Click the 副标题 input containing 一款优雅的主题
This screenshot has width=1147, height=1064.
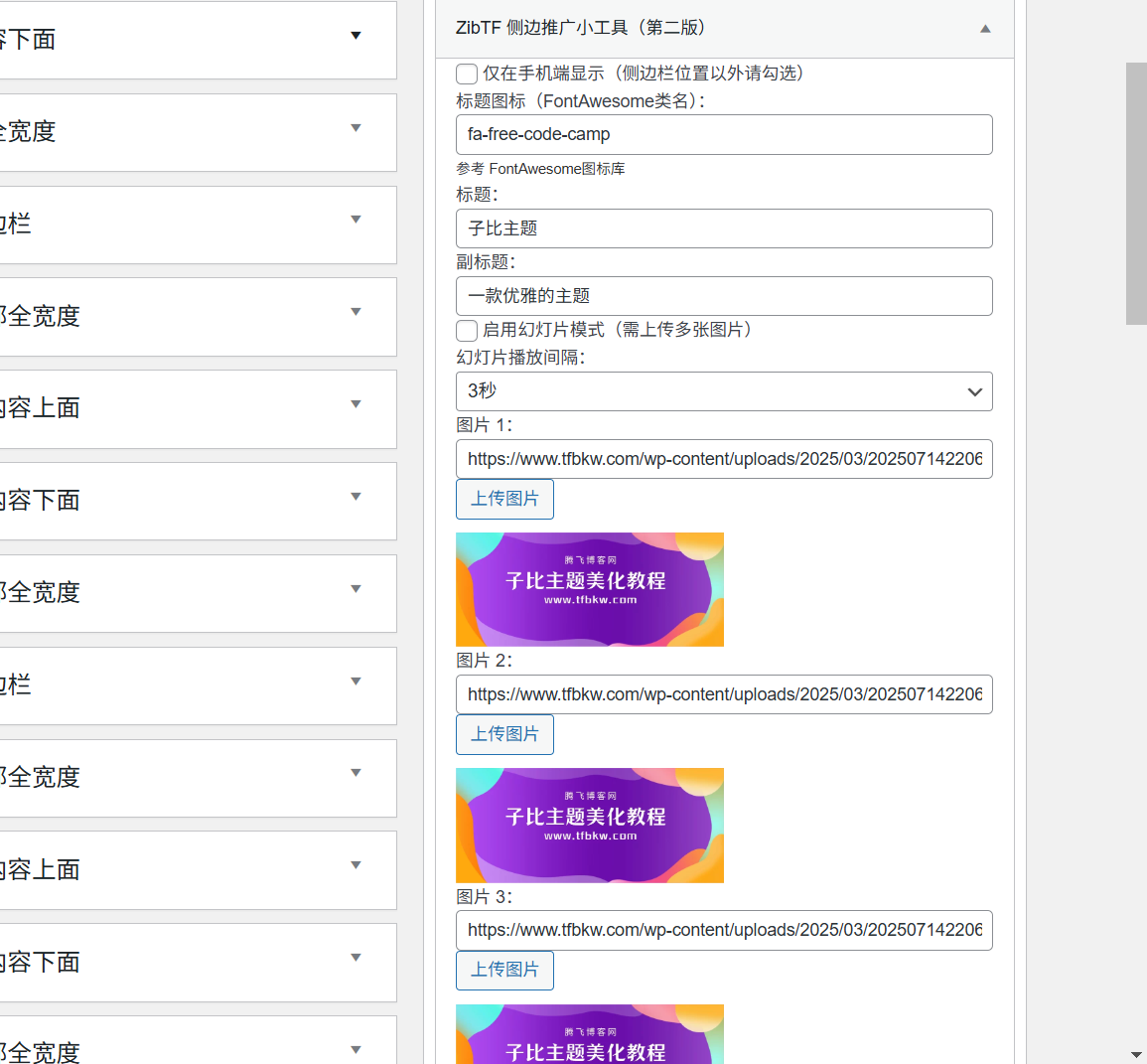coord(723,296)
